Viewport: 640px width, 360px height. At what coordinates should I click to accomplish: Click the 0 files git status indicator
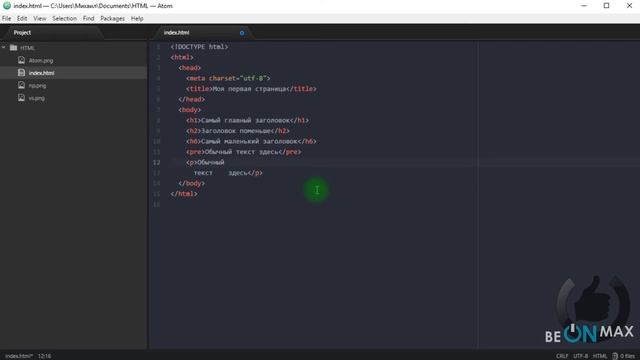click(624, 356)
